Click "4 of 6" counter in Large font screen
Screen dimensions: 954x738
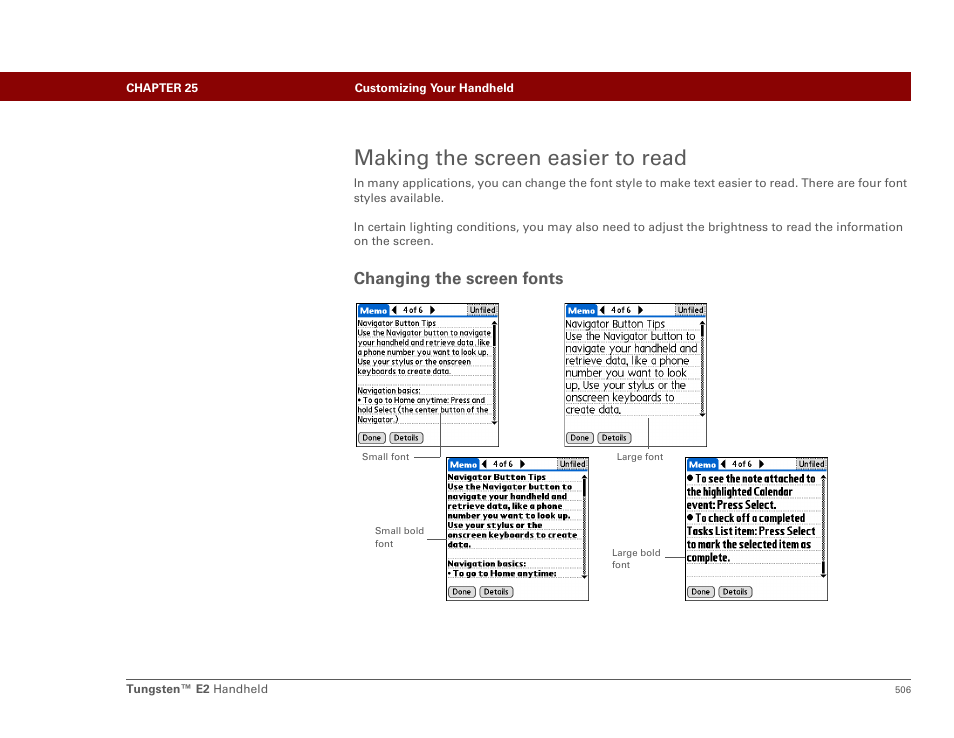[621, 310]
